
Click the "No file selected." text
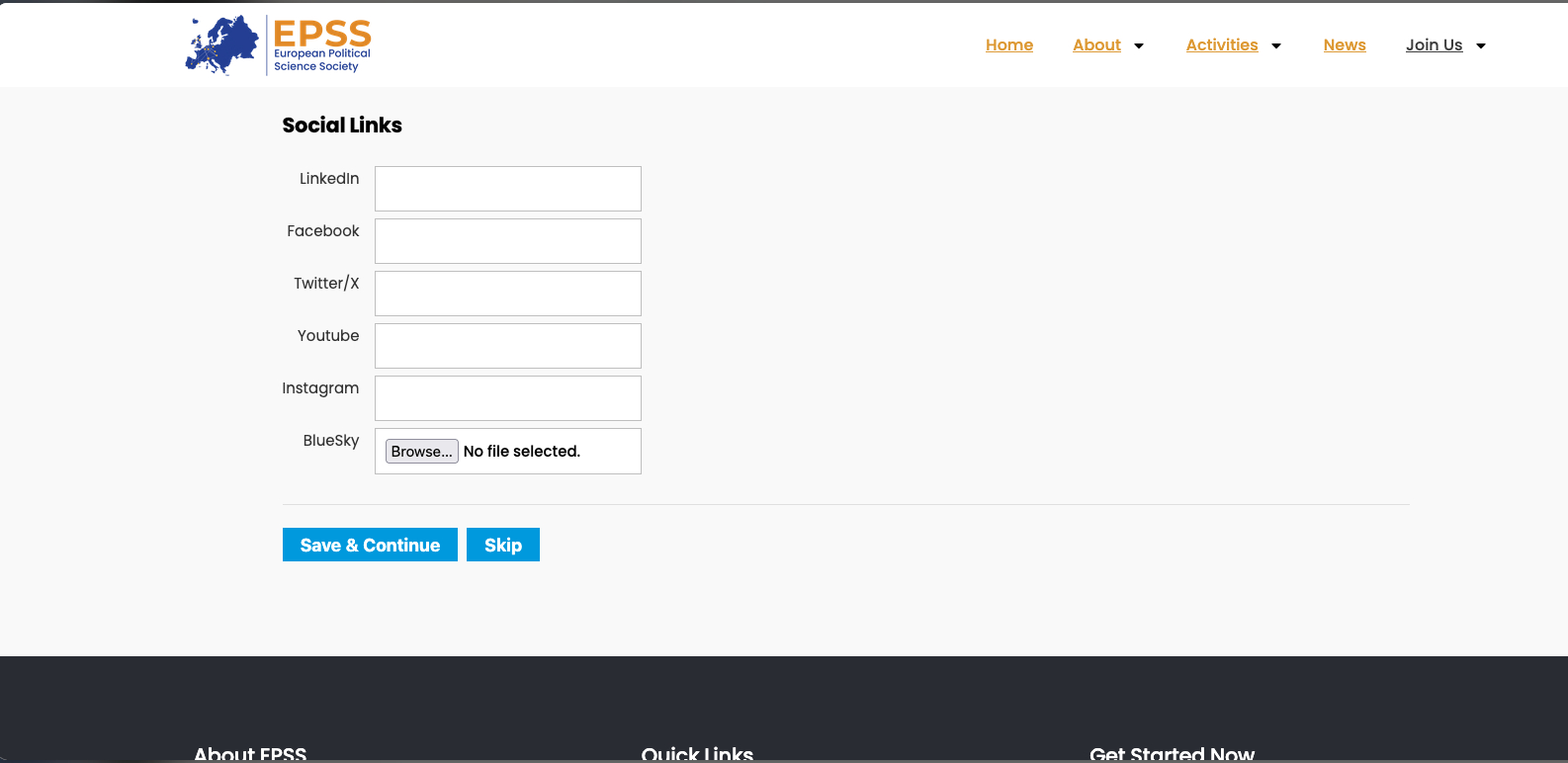(522, 452)
